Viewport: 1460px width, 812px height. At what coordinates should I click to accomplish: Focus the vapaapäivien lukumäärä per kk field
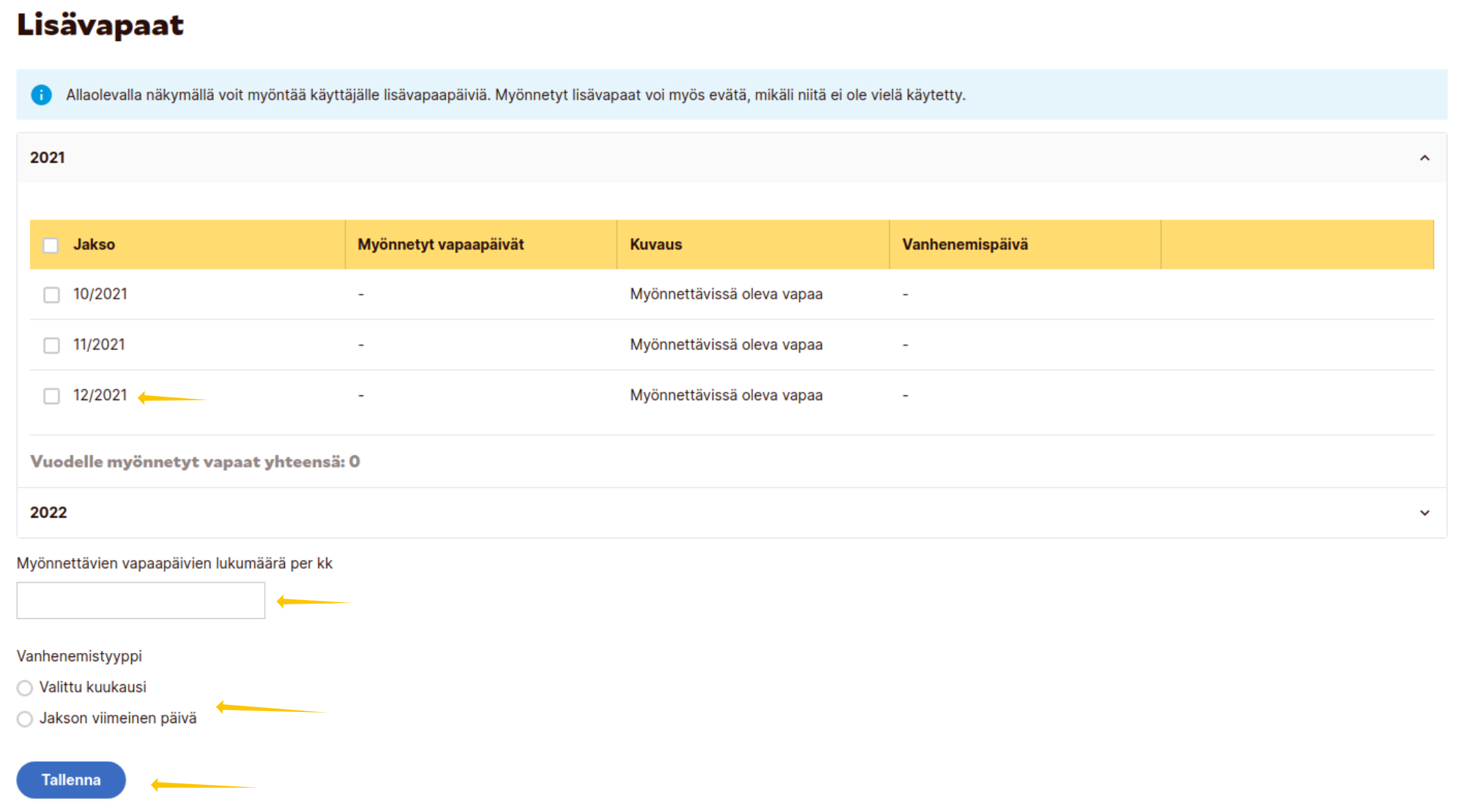[141, 600]
